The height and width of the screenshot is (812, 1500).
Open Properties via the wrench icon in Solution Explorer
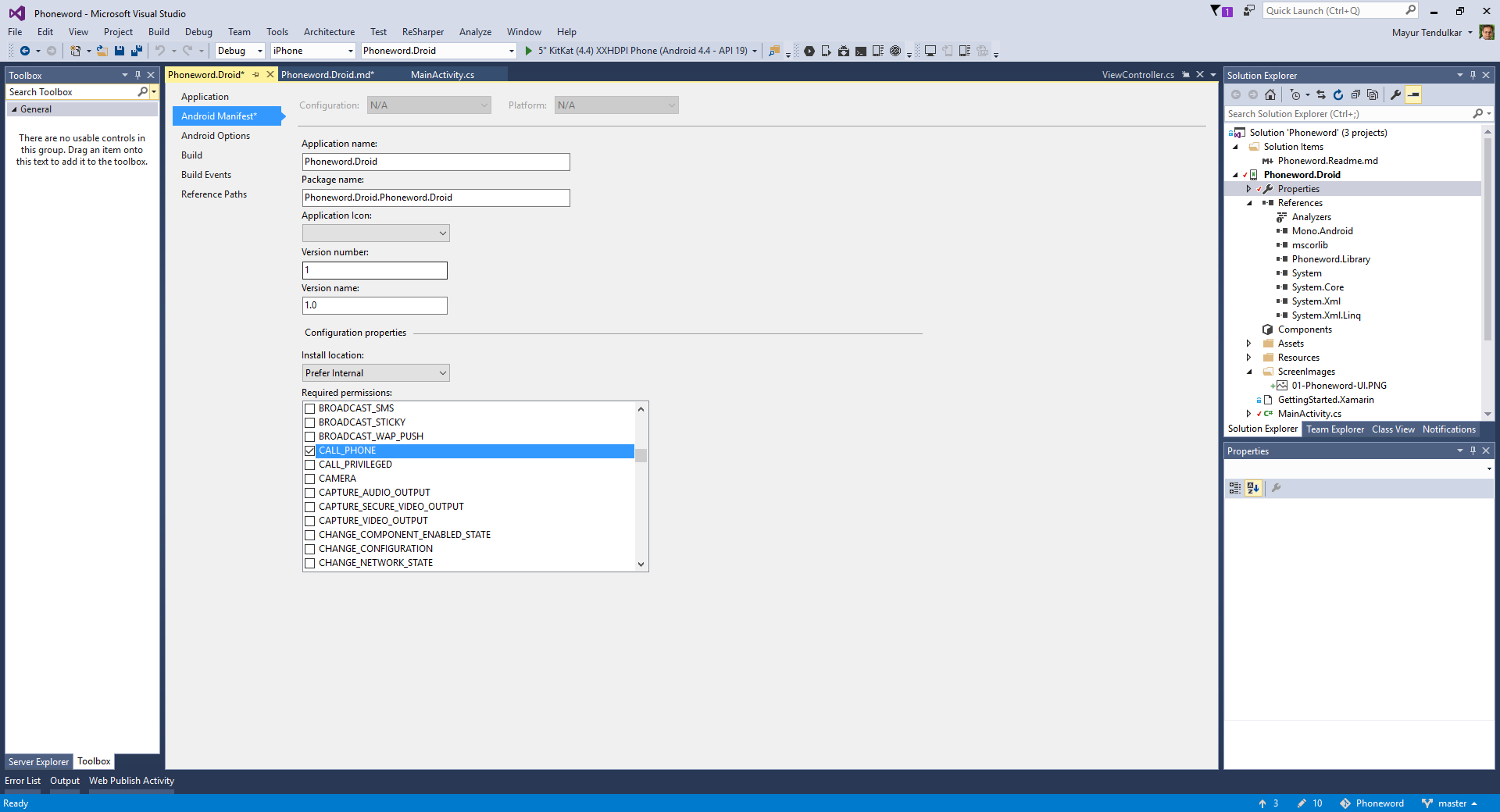pos(1395,94)
